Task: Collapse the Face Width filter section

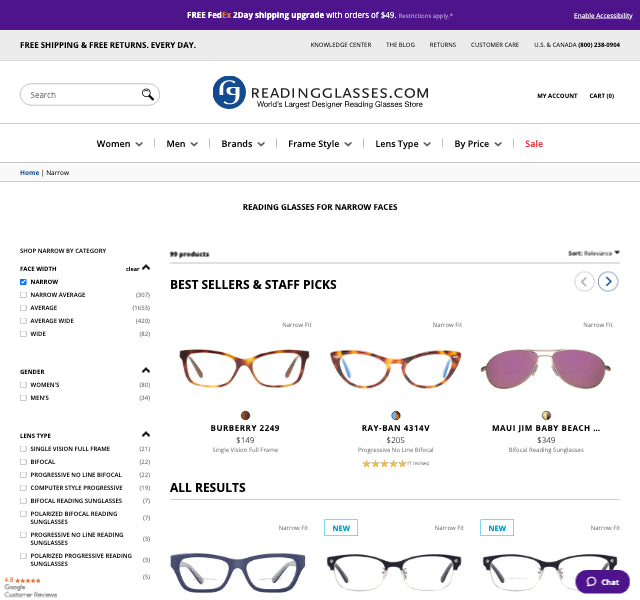Action: click(x=146, y=268)
